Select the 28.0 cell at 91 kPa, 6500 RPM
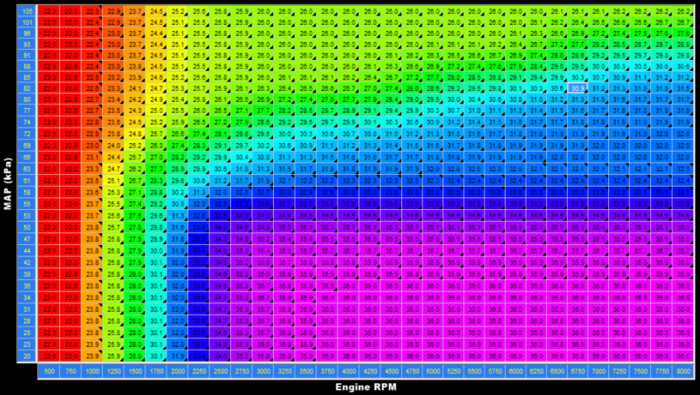 pos(557,55)
